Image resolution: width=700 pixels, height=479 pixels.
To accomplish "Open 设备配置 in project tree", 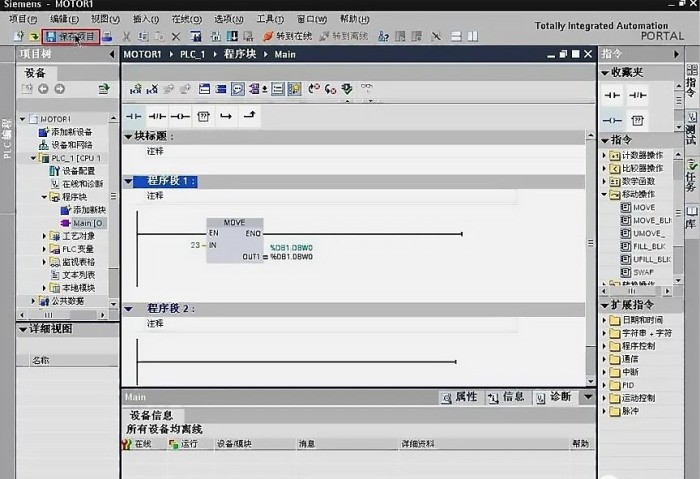I will pyautogui.click(x=72, y=171).
